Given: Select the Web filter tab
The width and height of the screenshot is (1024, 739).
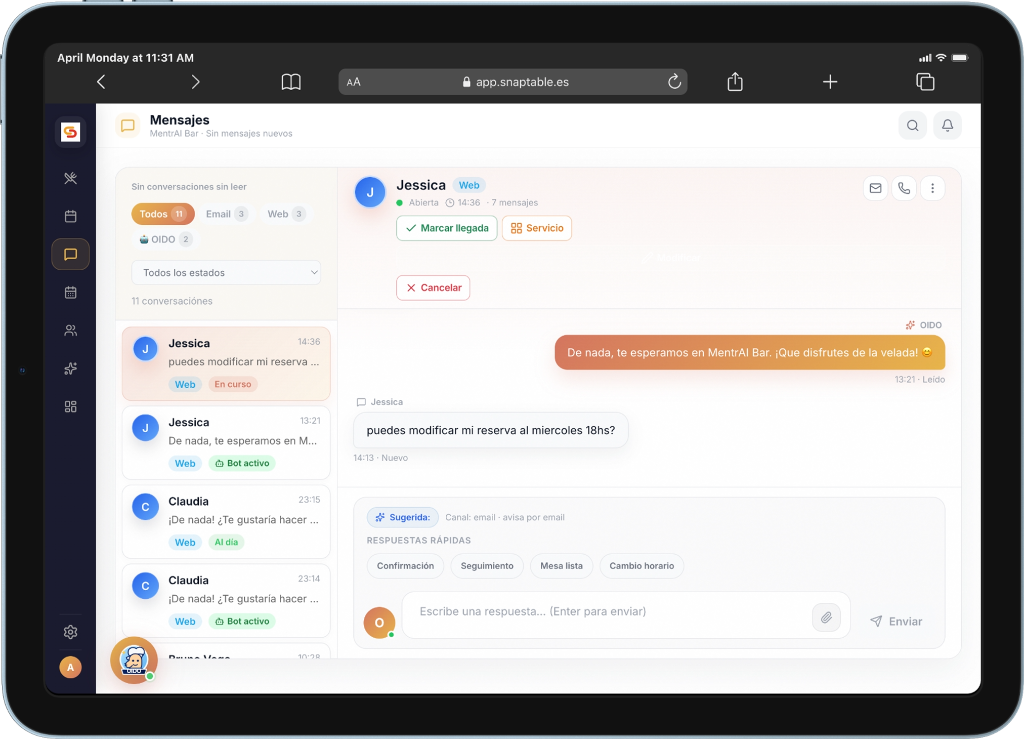Looking at the screenshot, I should (x=285, y=214).
